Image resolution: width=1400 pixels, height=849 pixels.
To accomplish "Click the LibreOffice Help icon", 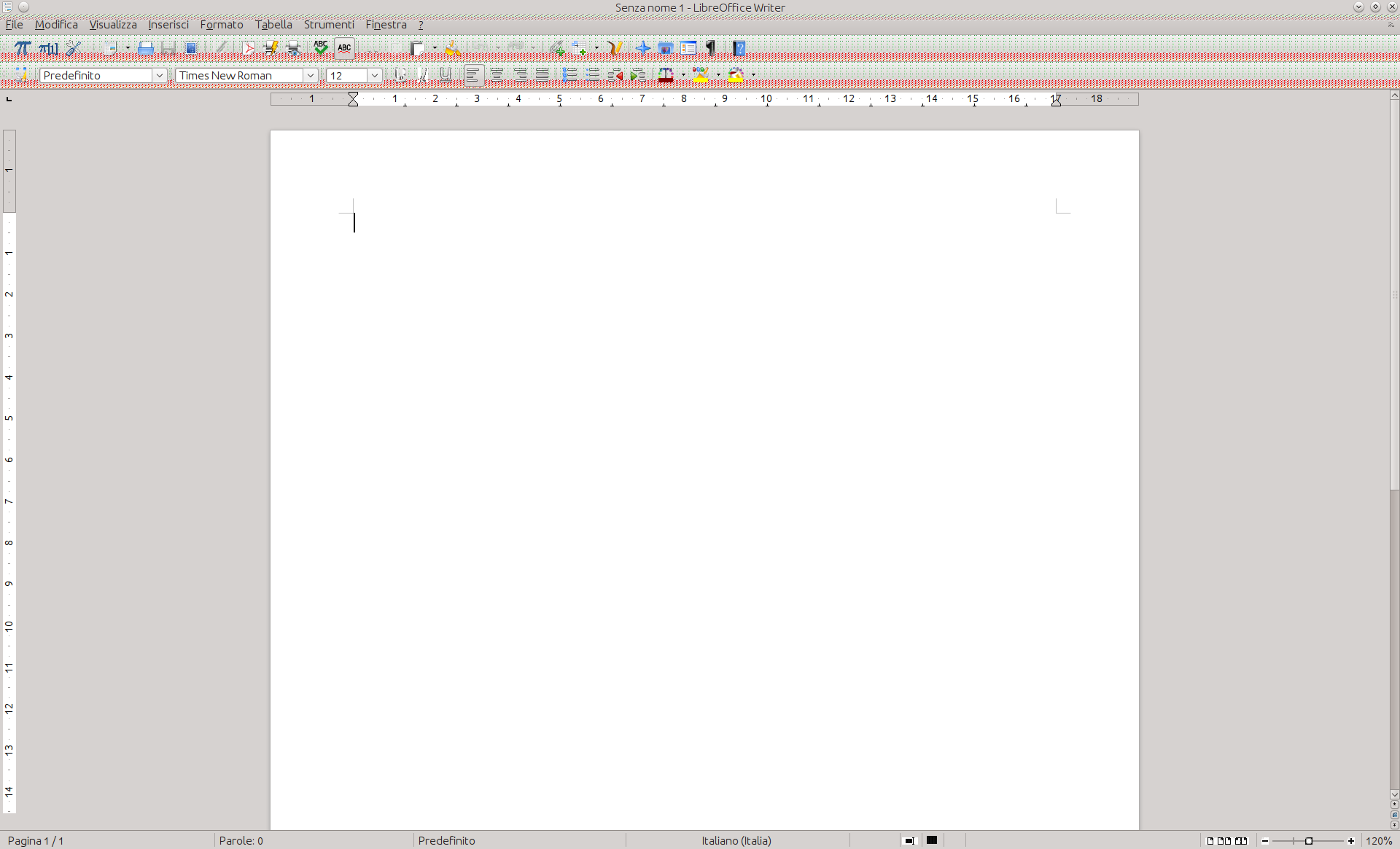I will point(739,49).
